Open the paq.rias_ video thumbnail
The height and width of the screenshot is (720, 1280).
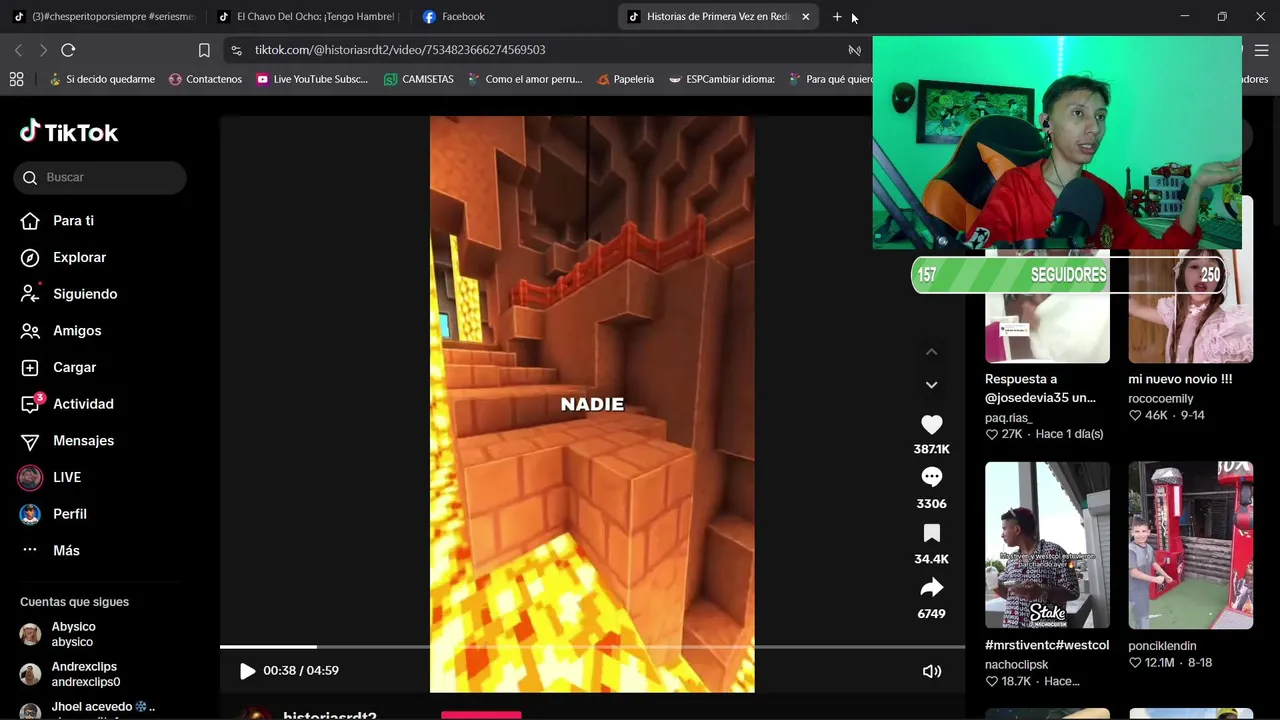[x=1047, y=306]
